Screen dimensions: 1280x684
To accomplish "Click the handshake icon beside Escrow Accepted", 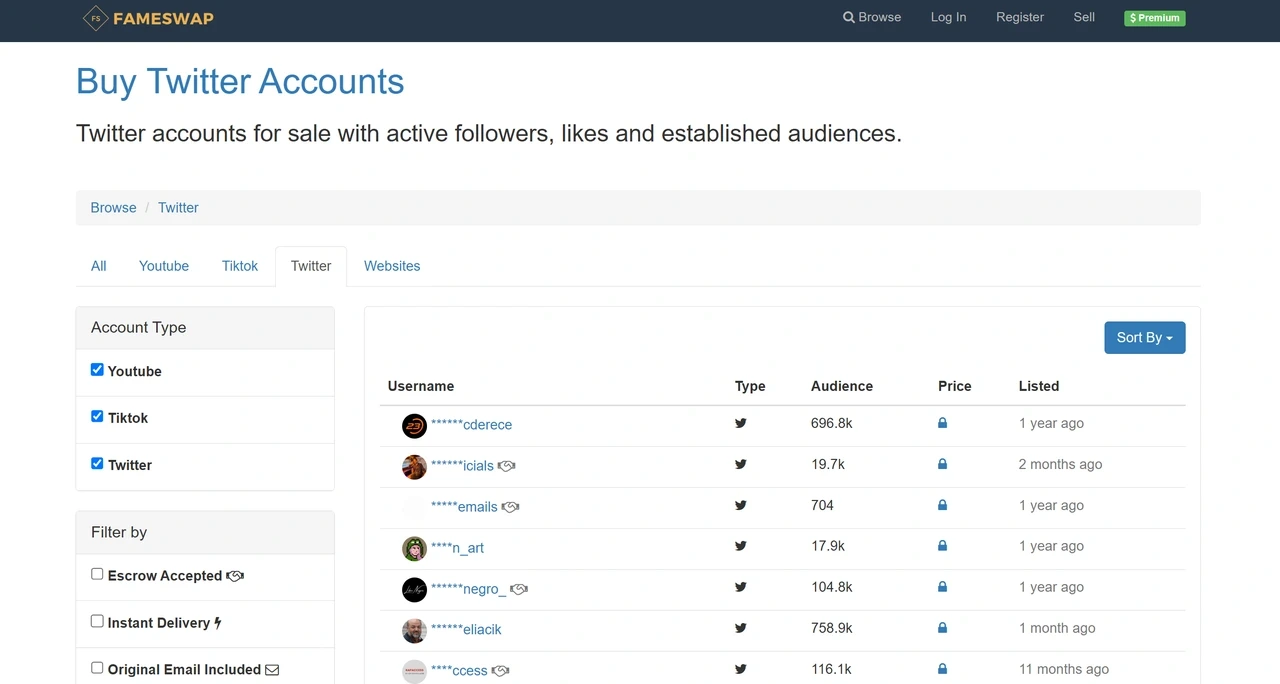I will 235,575.
